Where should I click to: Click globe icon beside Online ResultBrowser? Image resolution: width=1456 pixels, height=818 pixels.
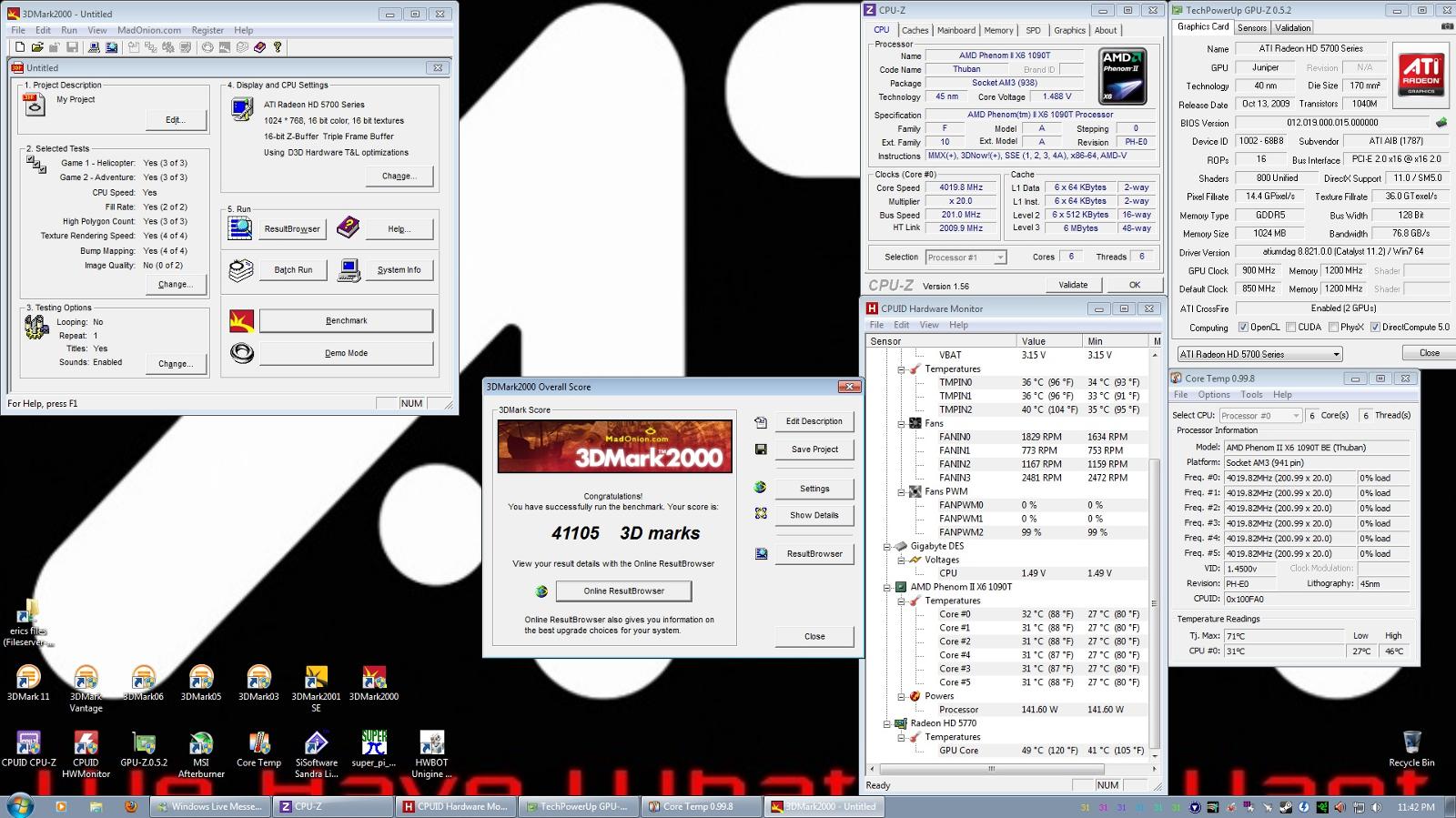click(541, 591)
